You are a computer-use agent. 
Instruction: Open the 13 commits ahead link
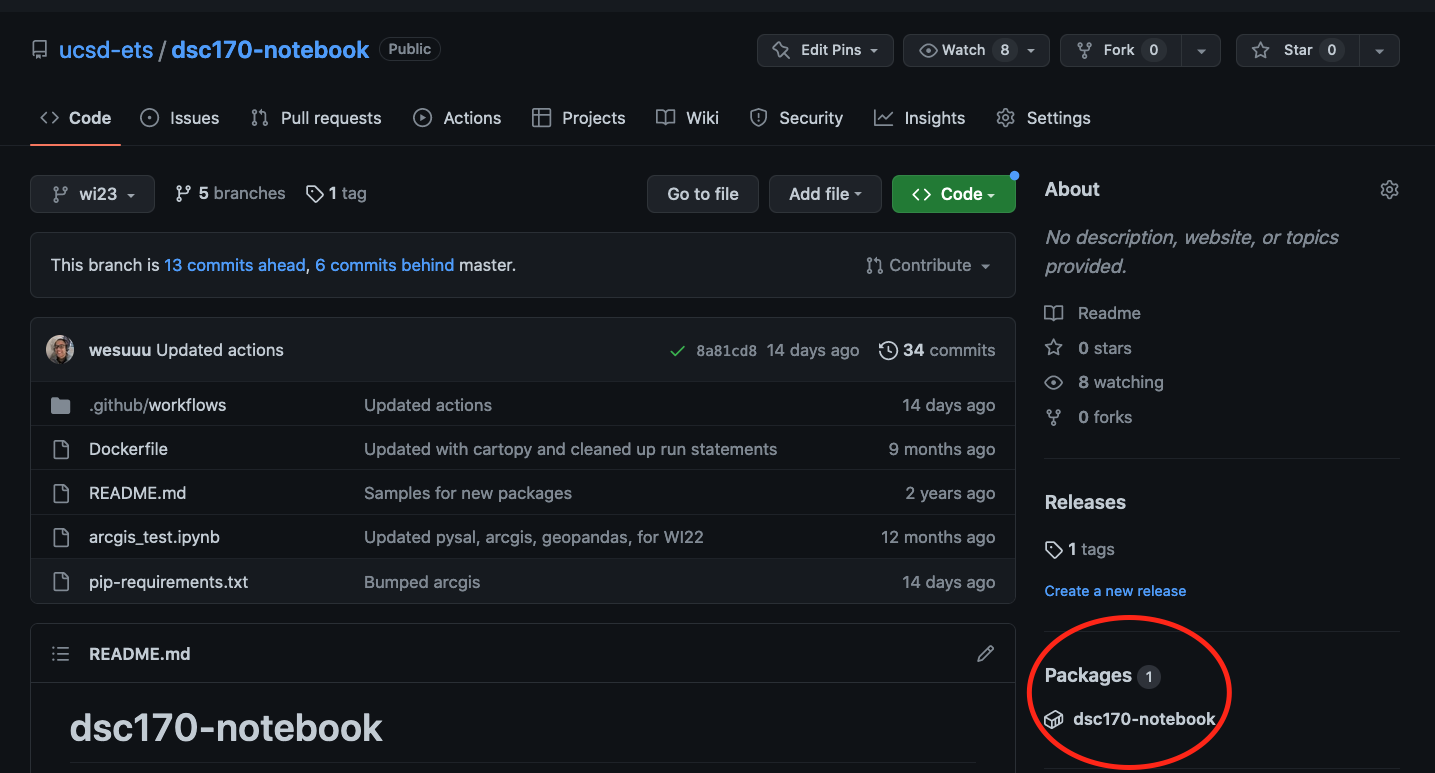pos(235,265)
